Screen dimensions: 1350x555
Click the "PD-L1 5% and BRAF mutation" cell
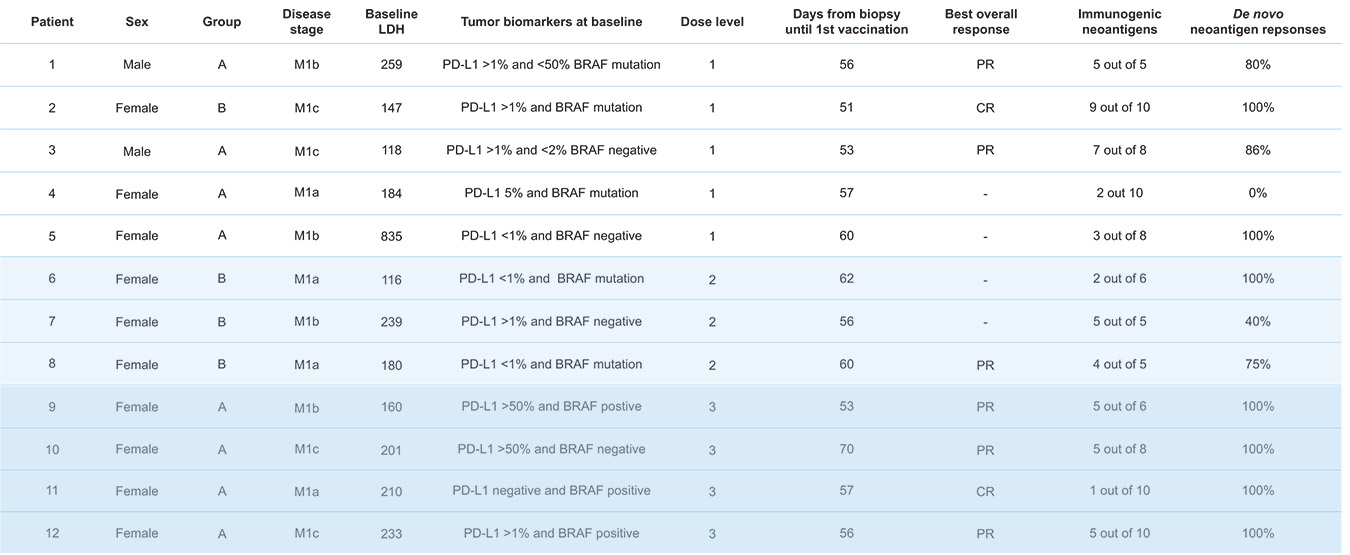pyautogui.click(x=551, y=193)
